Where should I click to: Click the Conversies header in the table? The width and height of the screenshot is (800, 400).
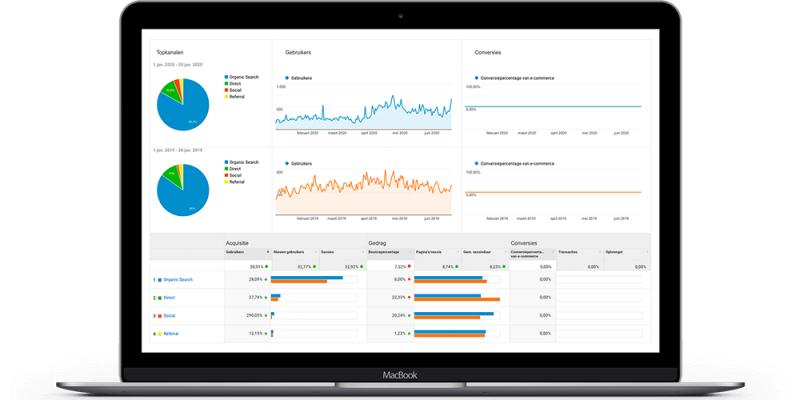(x=524, y=243)
